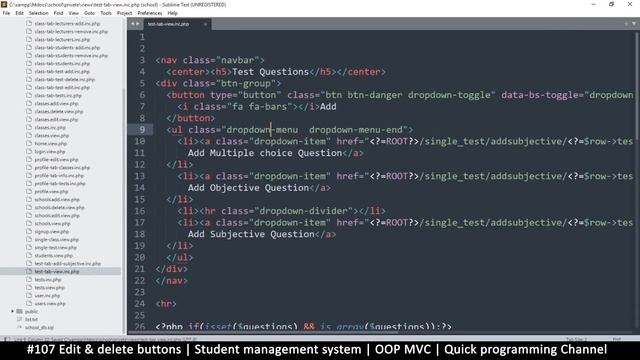Image resolution: width=640 pixels, height=360 pixels.
Task: Open single-test.view.php in sidebar
Action: [x=56, y=248]
